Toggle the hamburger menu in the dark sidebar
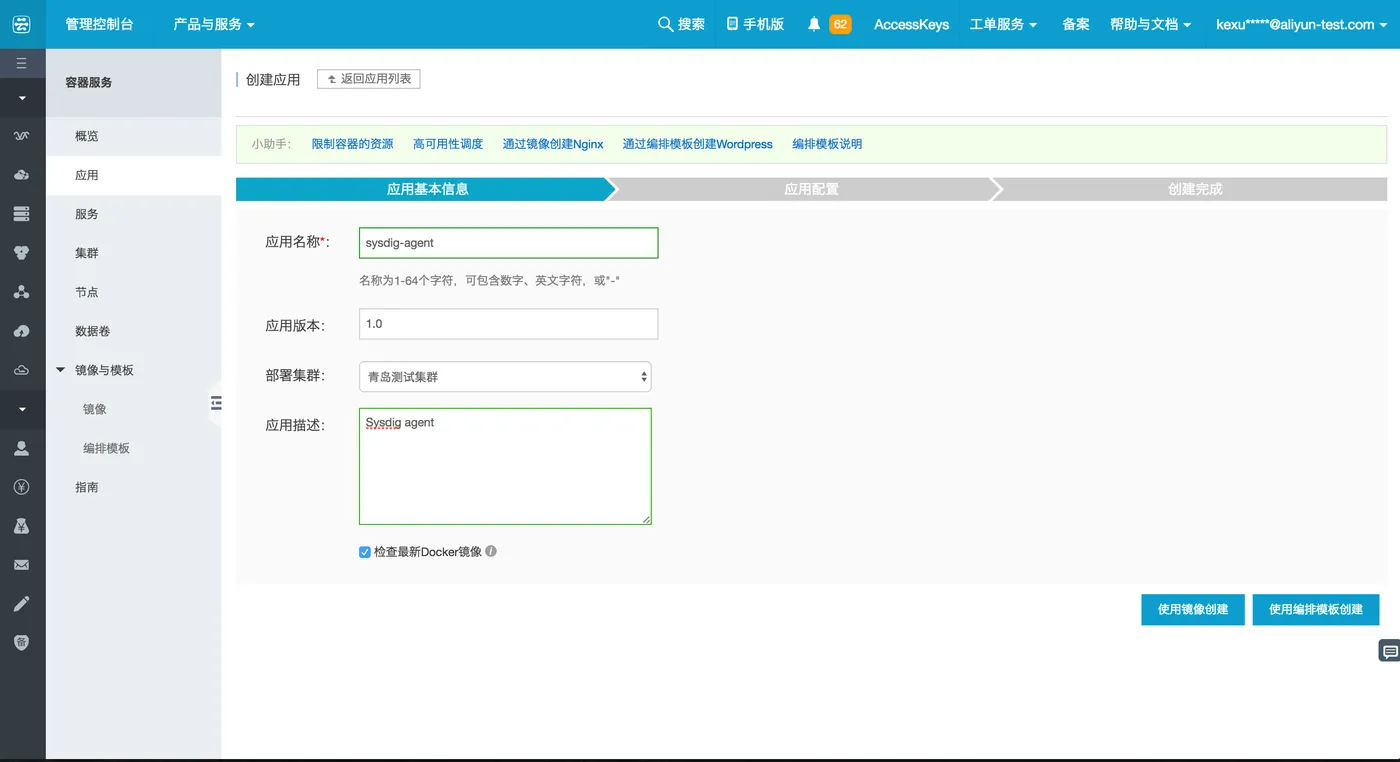Screen dimensions: 1400x762 (x=22, y=63)
